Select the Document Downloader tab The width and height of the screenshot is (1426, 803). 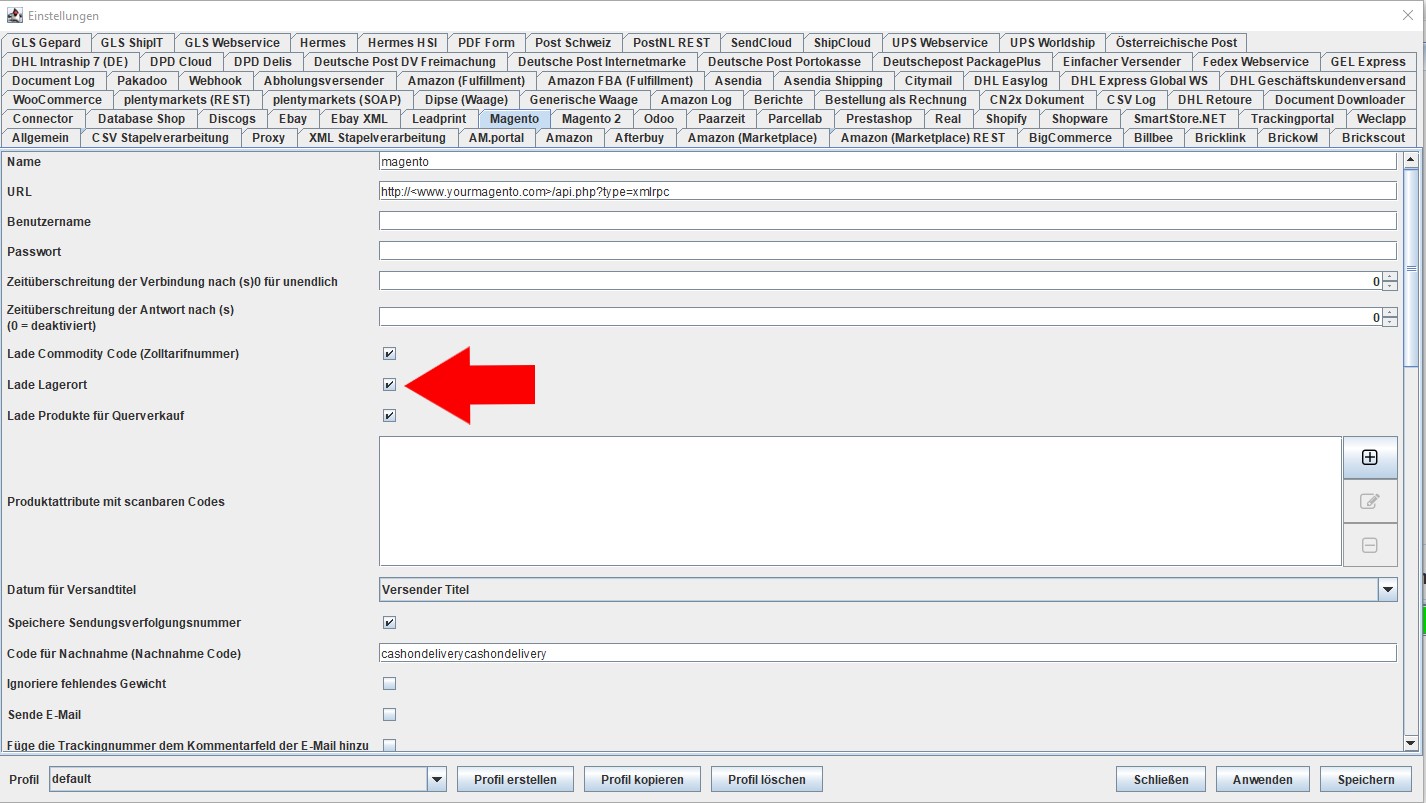pos(1340,100)
